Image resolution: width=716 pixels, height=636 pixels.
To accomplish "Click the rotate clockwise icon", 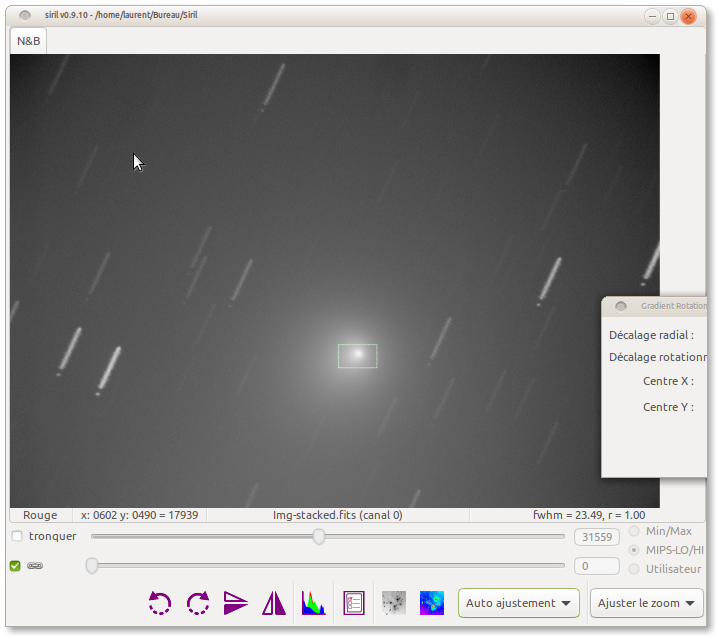I will (x=198, y=603).
